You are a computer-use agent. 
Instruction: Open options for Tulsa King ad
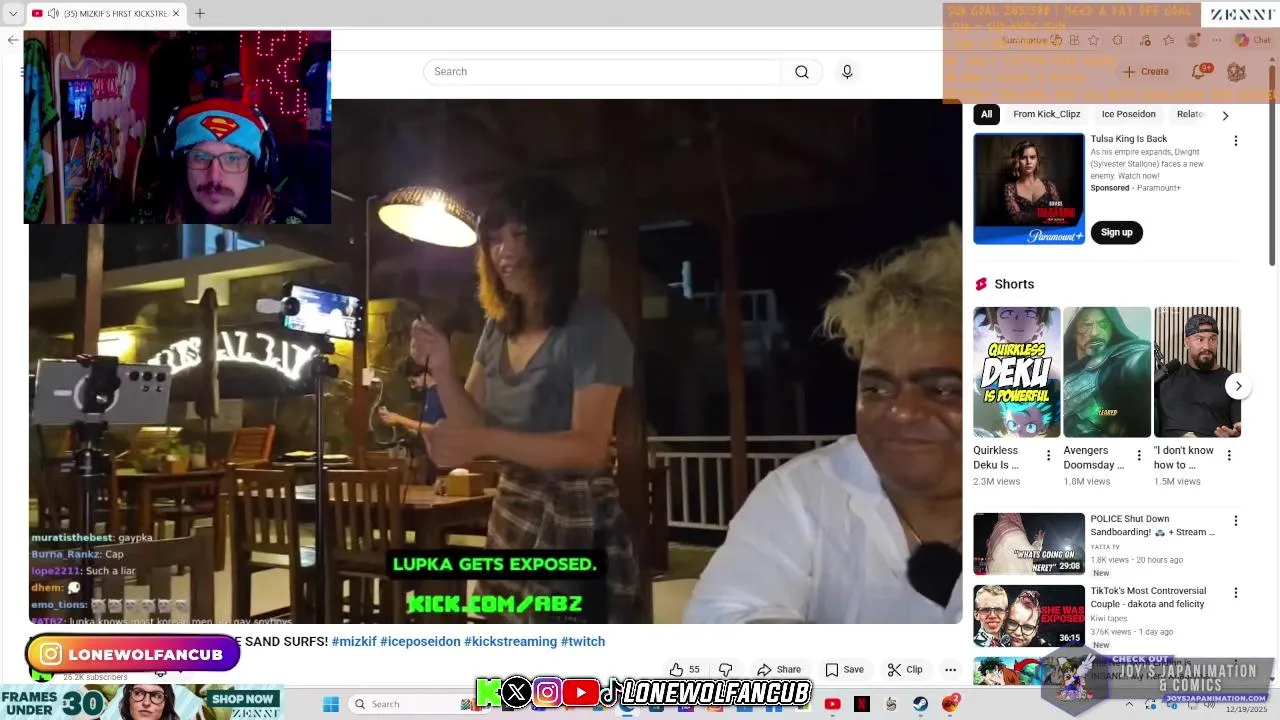click(1235, 141)
